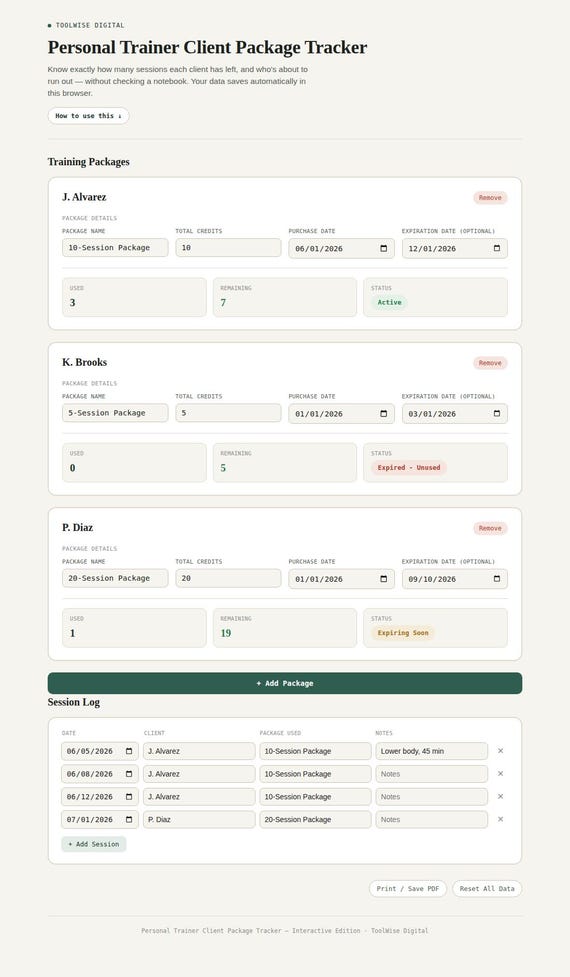Click the K. Brooks client name heading
Viewport: 570px width, 977px height.
[85, 362]
